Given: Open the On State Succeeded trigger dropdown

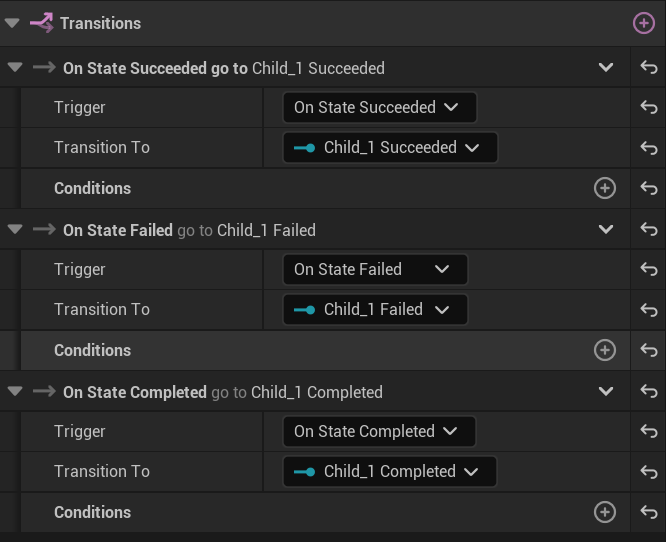Looking at the screenshot, I should pos(379,107).
